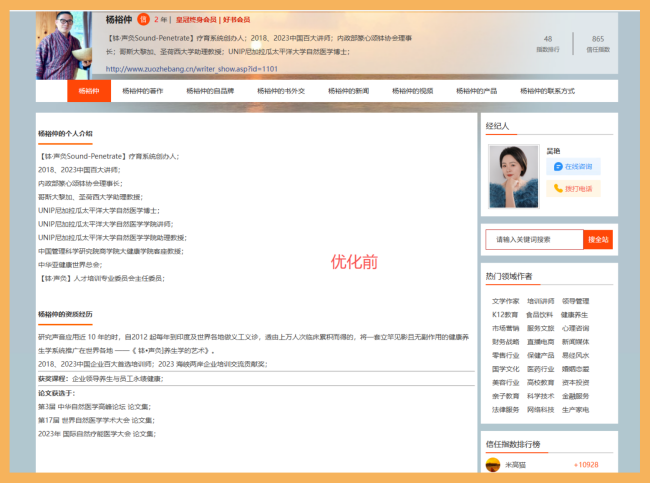The image size is (650, 483).
Task: Click 米高猛's avatar in trust ranking
Action: 493,465
